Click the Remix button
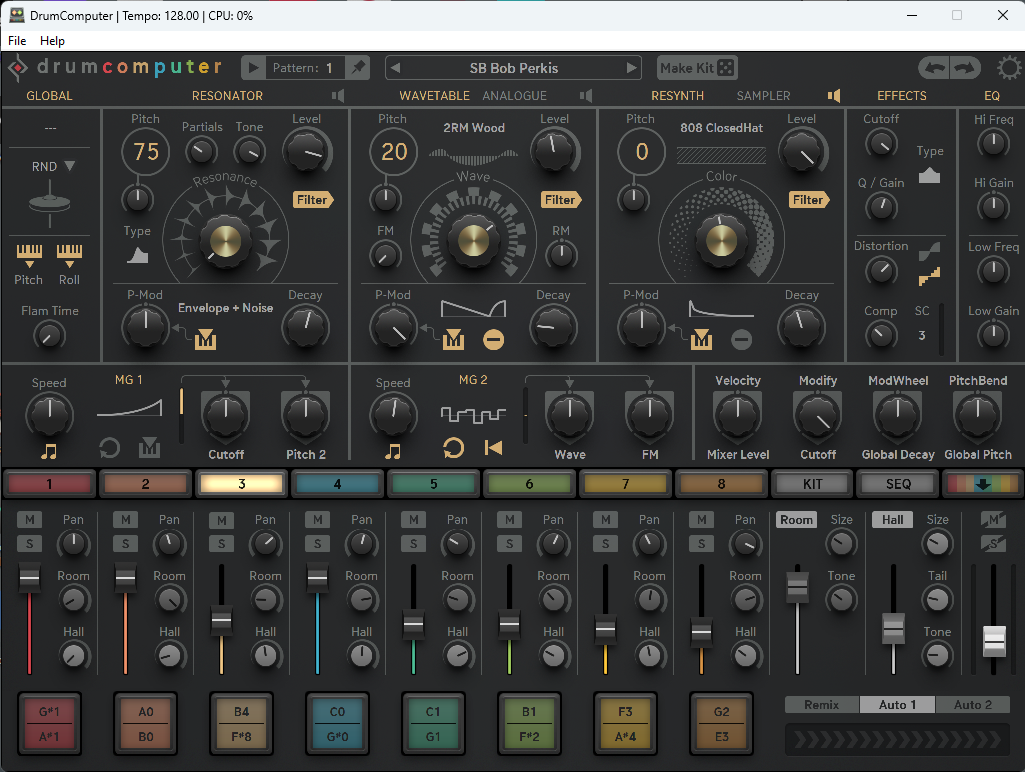 coord(822,705)
